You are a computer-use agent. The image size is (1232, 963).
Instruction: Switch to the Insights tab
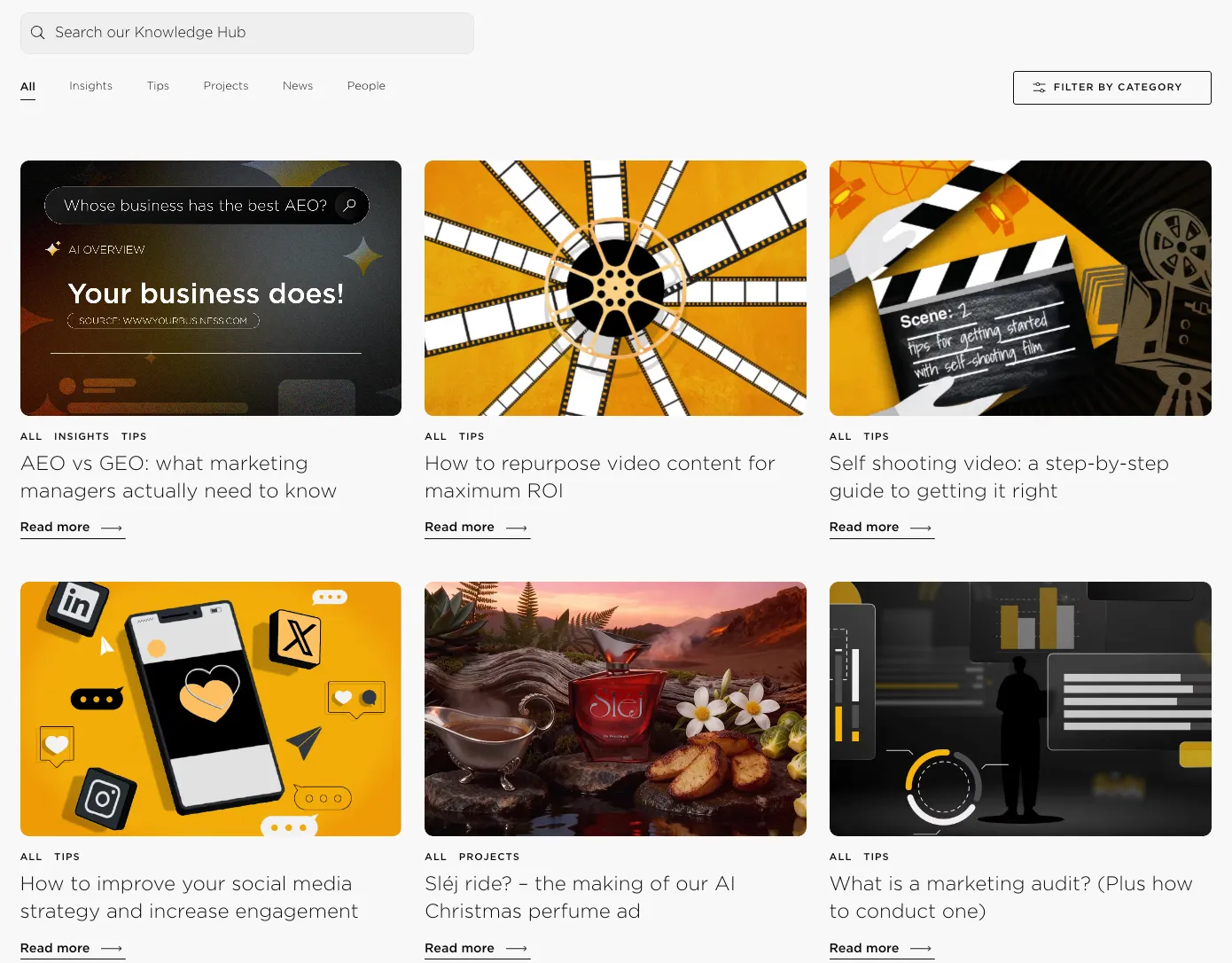[90, 86]
